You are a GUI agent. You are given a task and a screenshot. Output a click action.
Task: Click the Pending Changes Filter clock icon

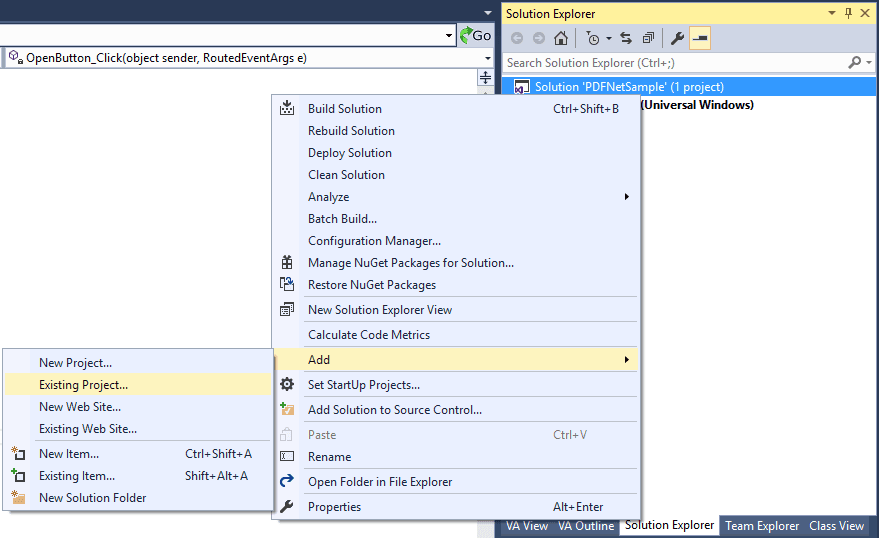click(x=593, y=39)
